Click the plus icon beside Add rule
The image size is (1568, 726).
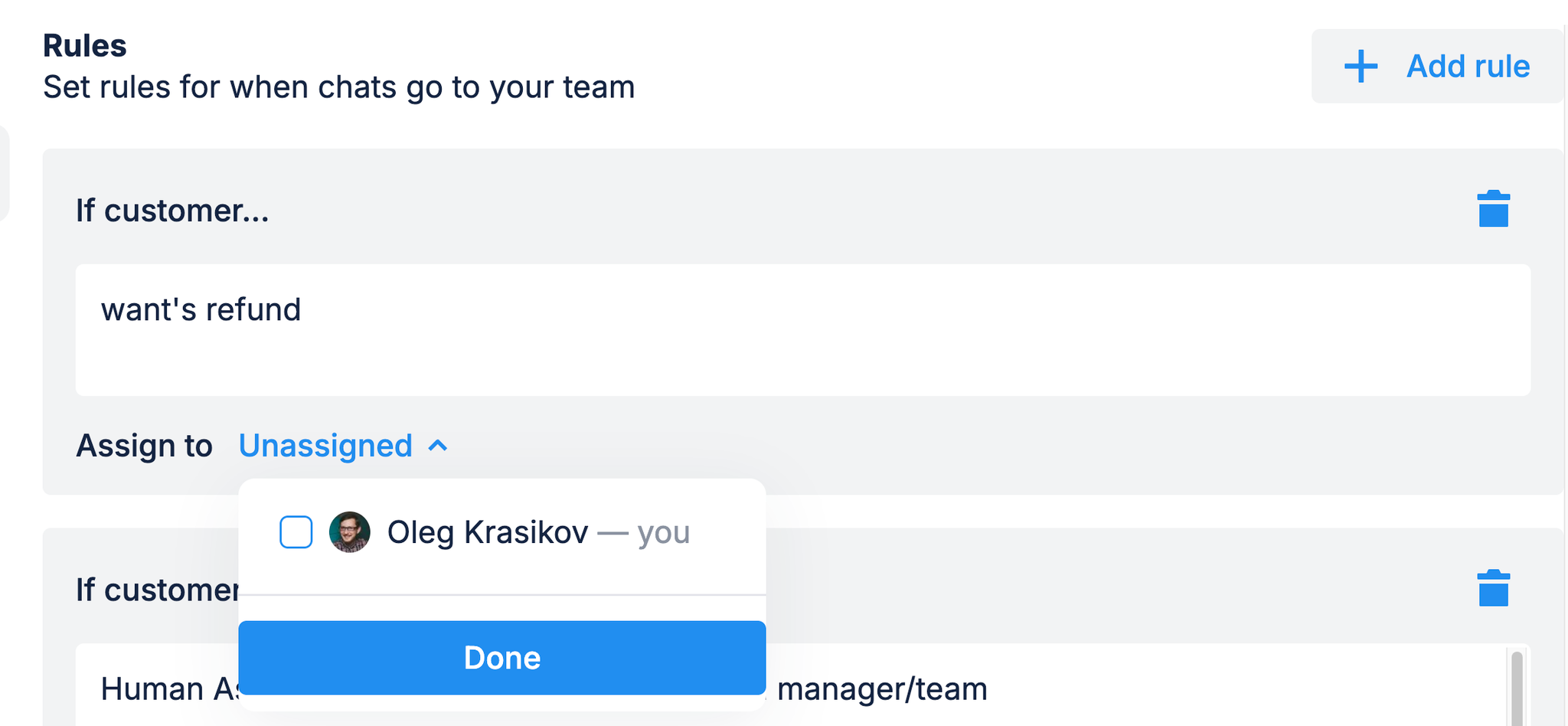pyautogui.click(x=1361, y=67)
